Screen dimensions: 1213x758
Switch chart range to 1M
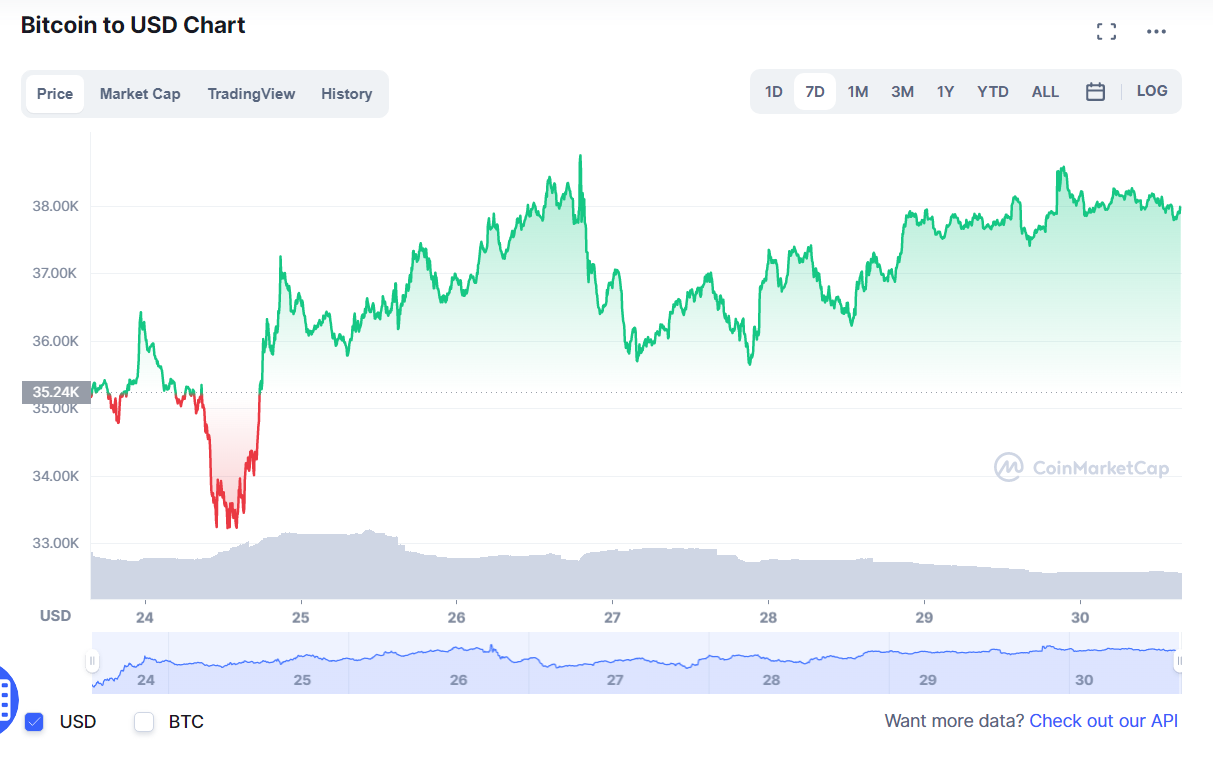(858, 91)
